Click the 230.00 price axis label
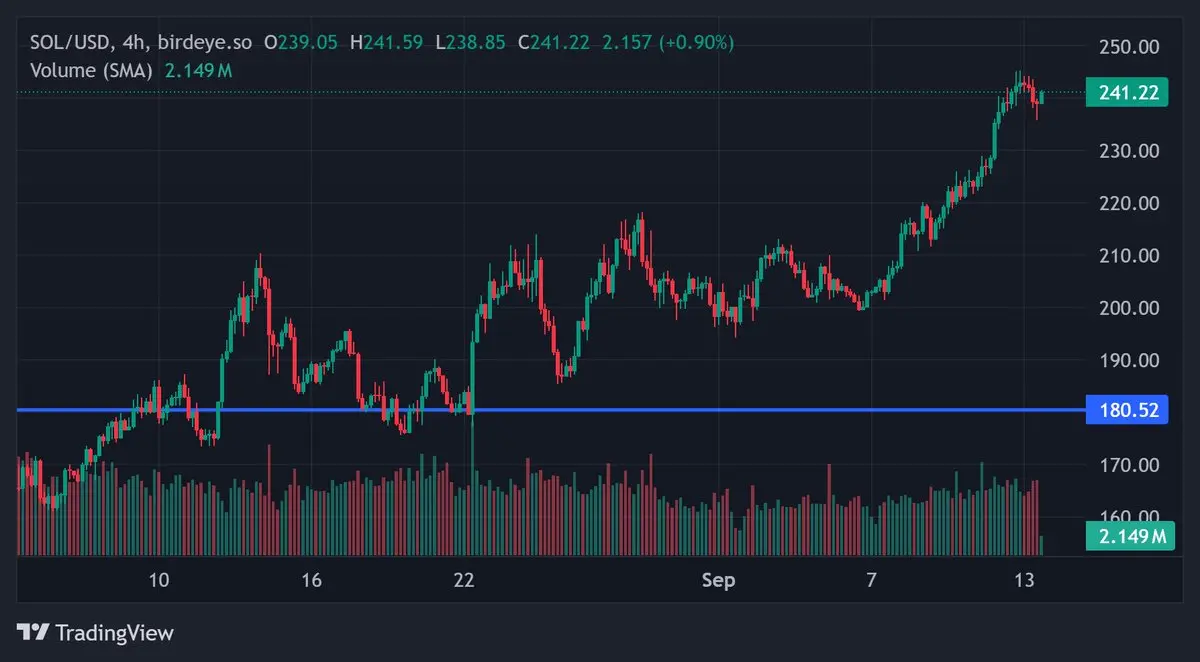The height and width of the screenshot is (662, 1200). point(1128,151)
